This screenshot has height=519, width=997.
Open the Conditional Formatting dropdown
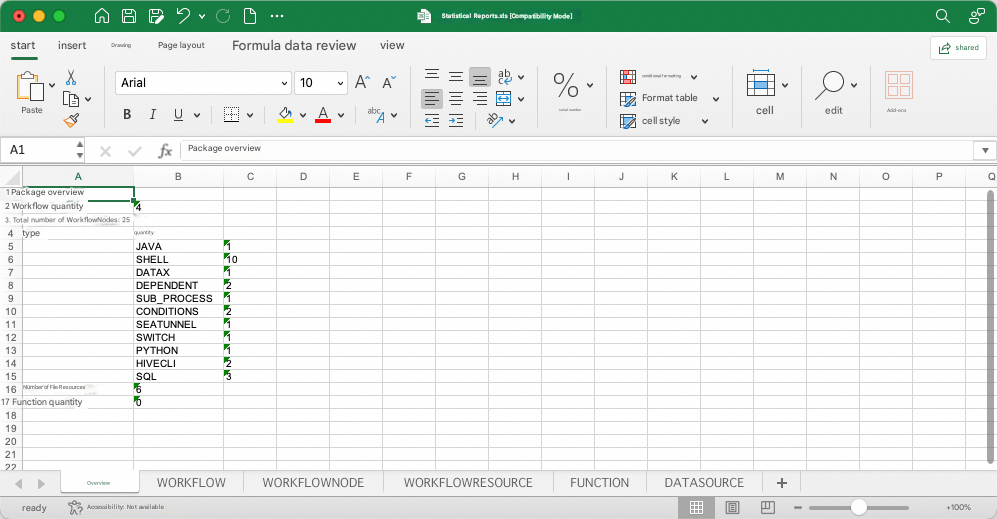coord(694,77)
